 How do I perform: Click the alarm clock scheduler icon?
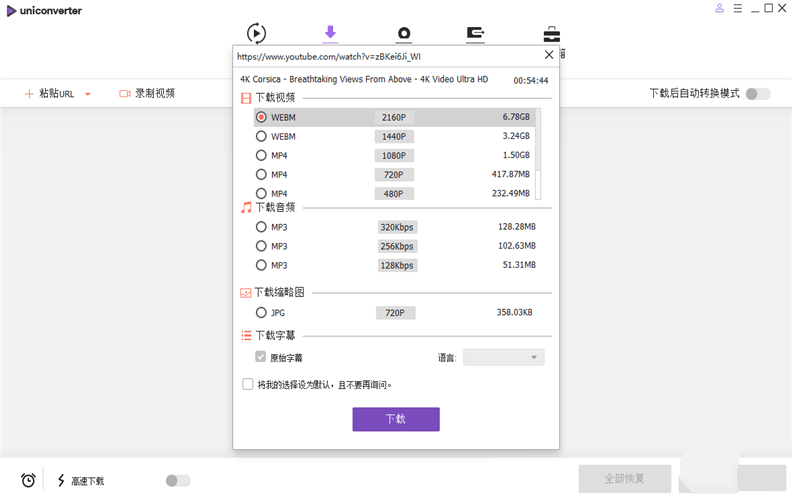[x=29, y=480]
